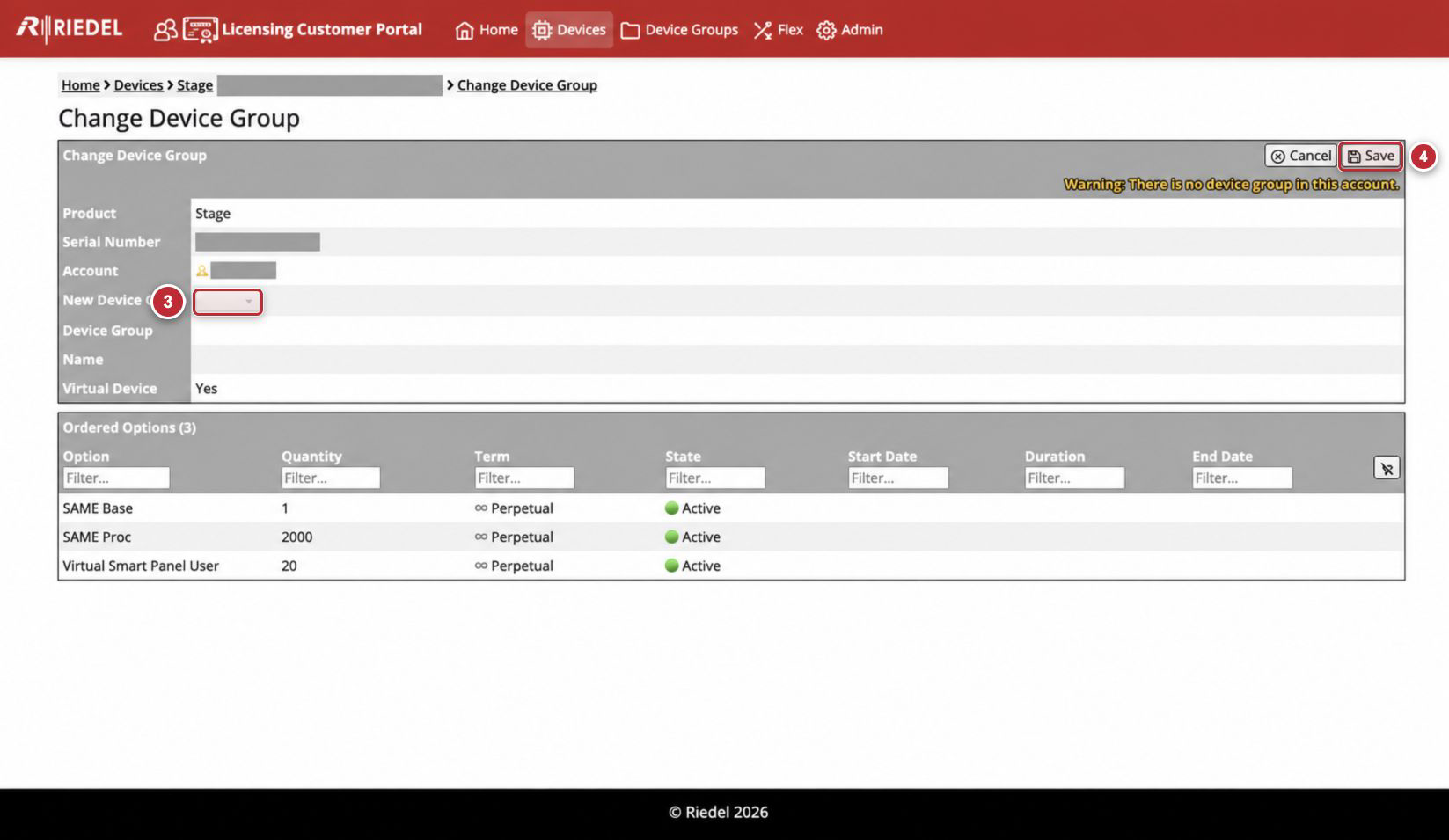Click the user accounts icon in the header
Image resolution: width=1449 pixels, height=840 pixels.
pyautogui.click(x=165, y=30)
